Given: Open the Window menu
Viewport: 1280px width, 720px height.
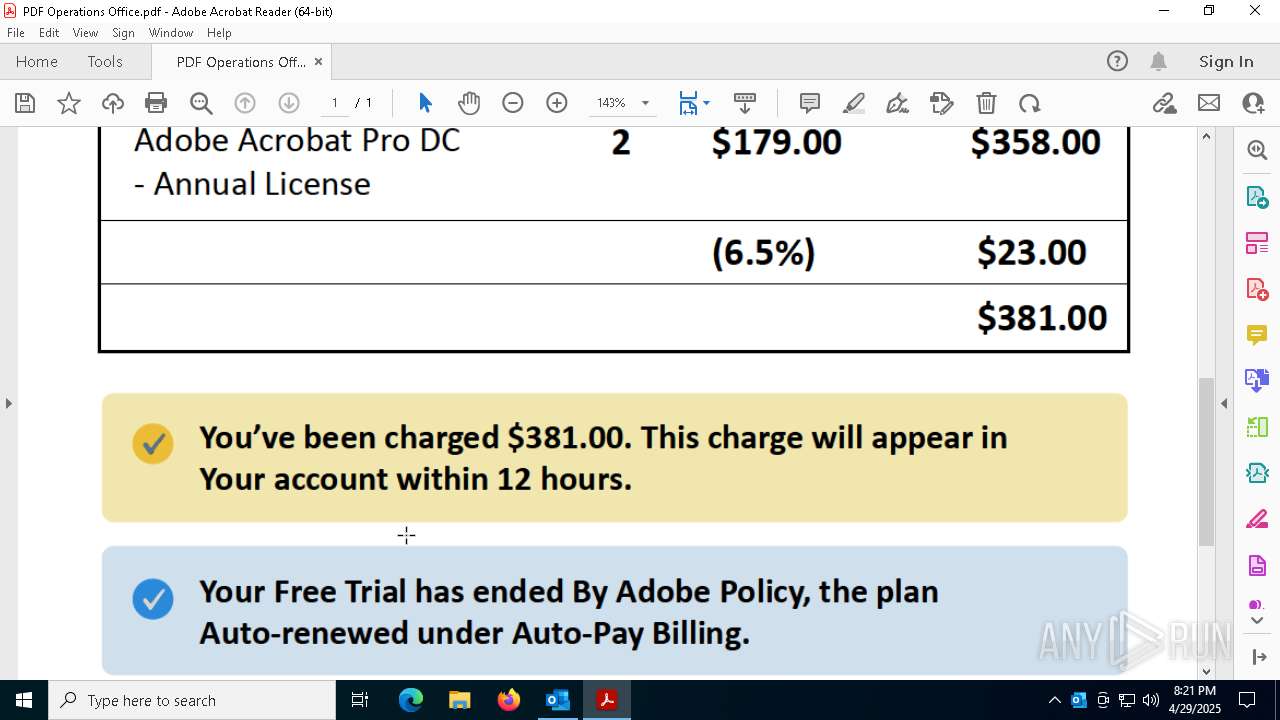Looking at the screenshot, I should pos(171,33).
